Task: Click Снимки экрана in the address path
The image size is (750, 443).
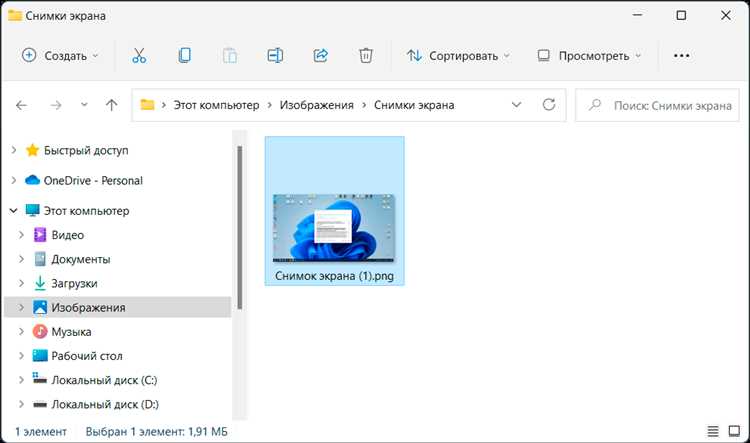Action: (414, 105)
